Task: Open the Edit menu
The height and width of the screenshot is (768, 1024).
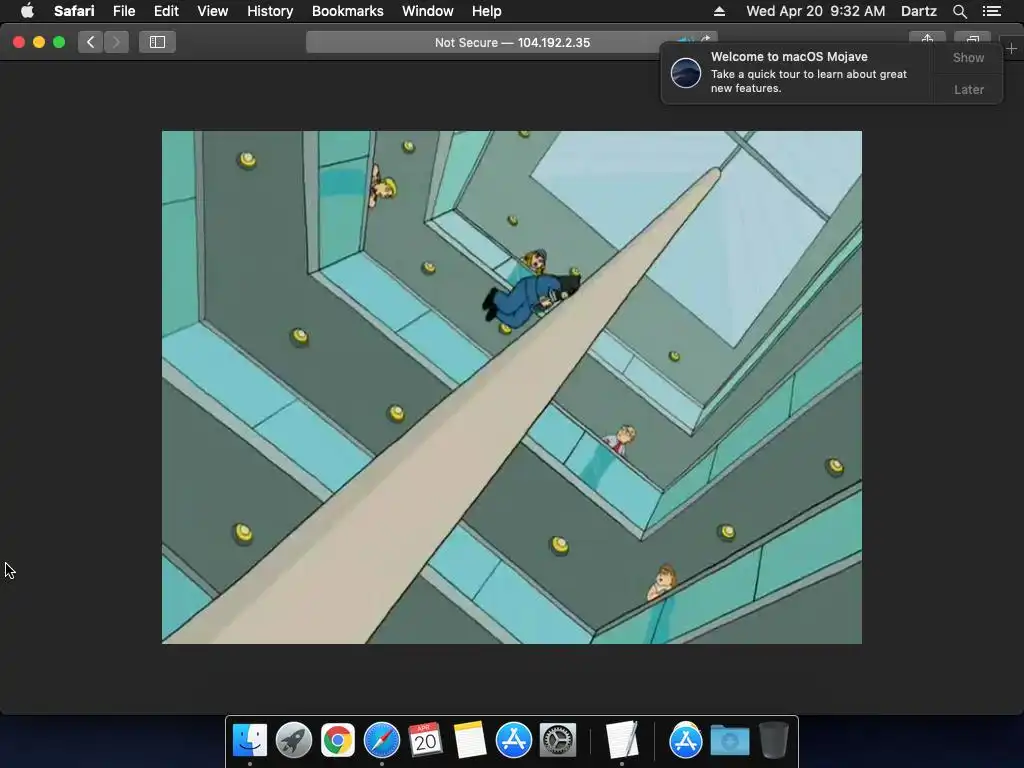Action: [166, 11]
